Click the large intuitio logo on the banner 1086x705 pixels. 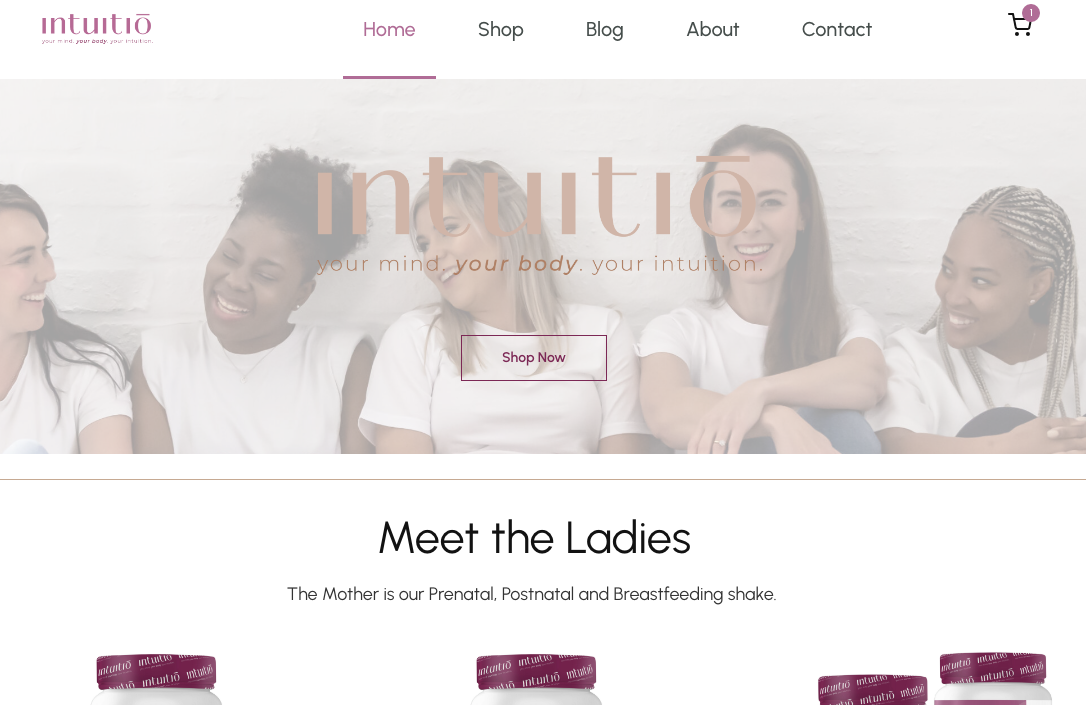click(535, 197)
